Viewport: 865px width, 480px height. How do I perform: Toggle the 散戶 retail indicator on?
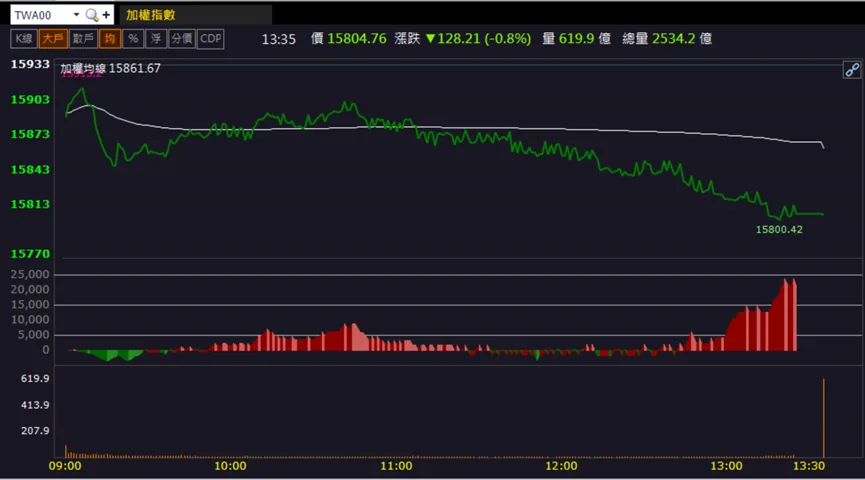click(83, 39)
